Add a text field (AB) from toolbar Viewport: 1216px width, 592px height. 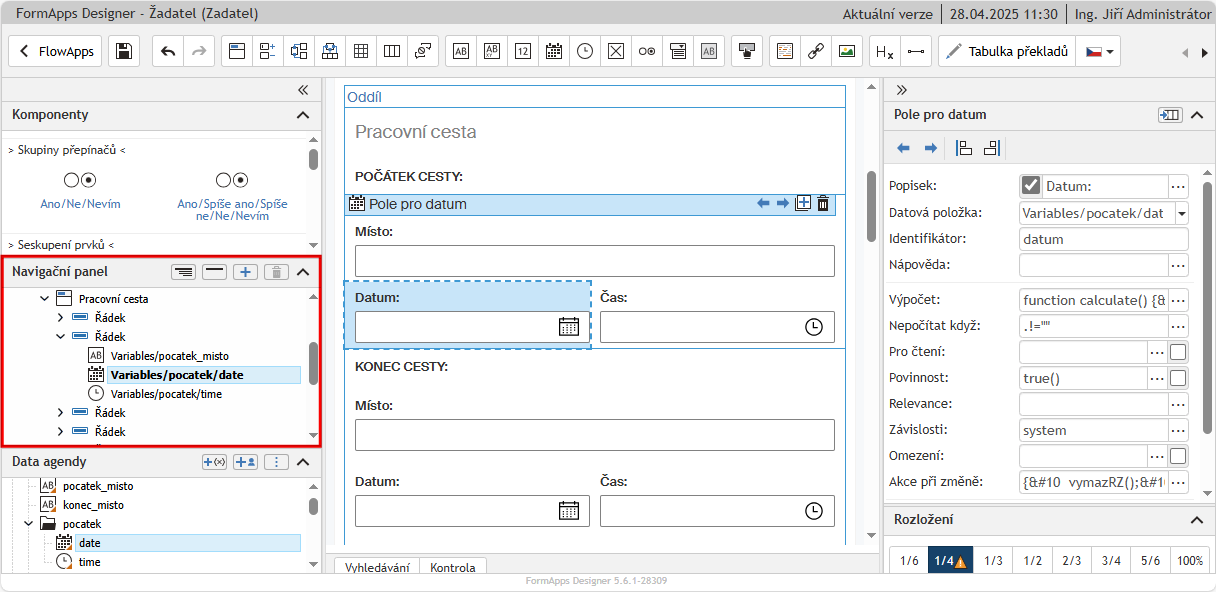[461, 51]
